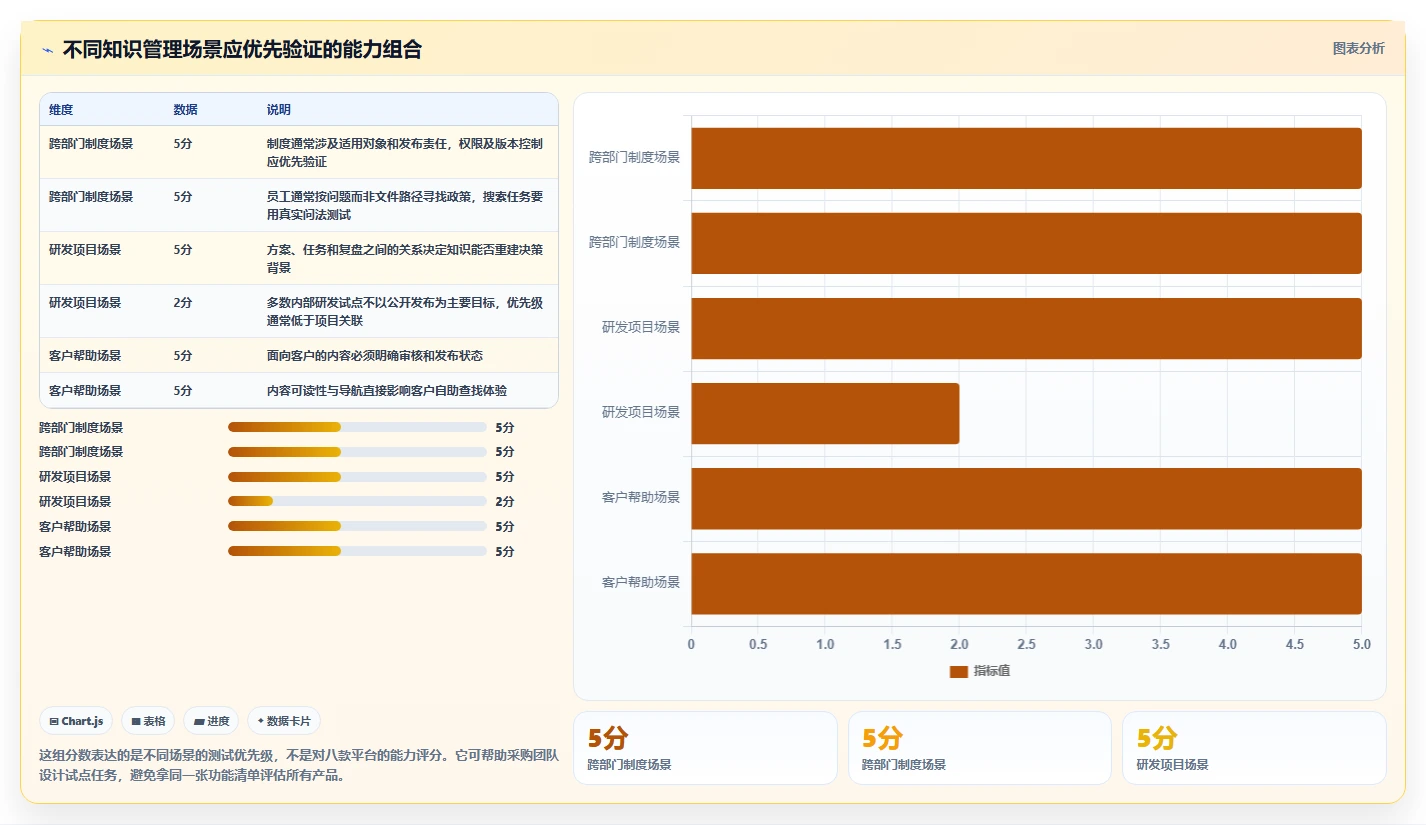Viewport: 1426px width, 825px height.
Task: Select the Chart.js chip
Action: [76, 721]
